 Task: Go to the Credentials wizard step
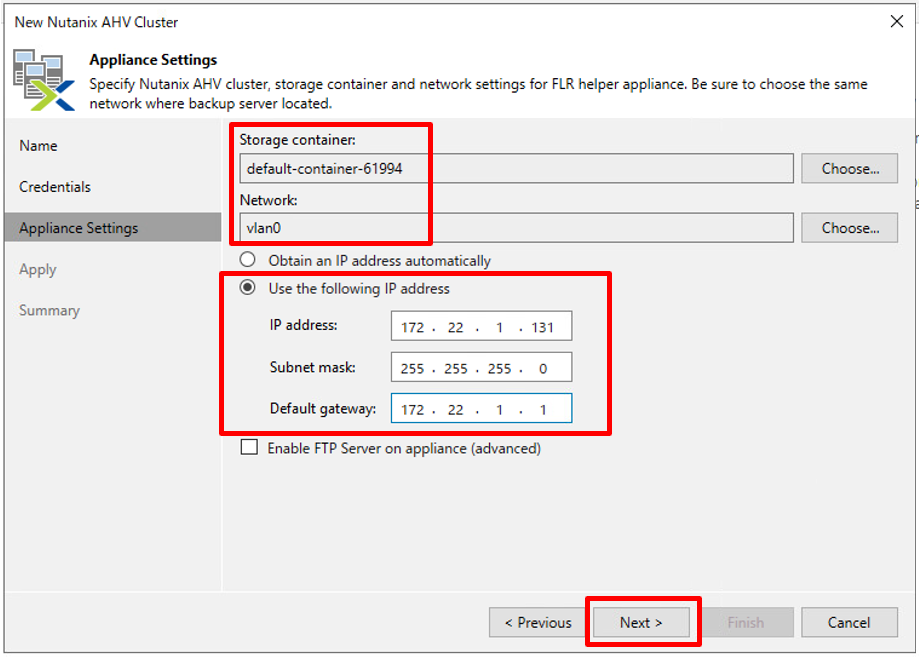click(x=55, y=187)
